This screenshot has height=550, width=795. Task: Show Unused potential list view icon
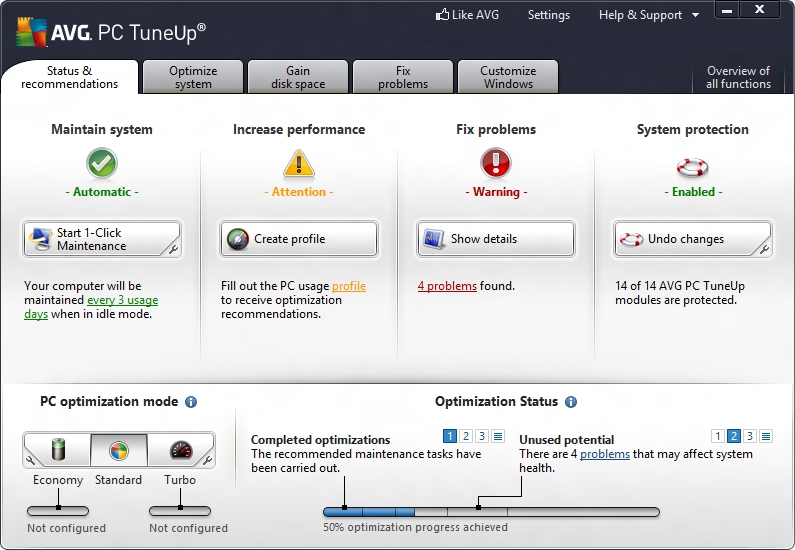pyautogui.click(x=766, y=436)
